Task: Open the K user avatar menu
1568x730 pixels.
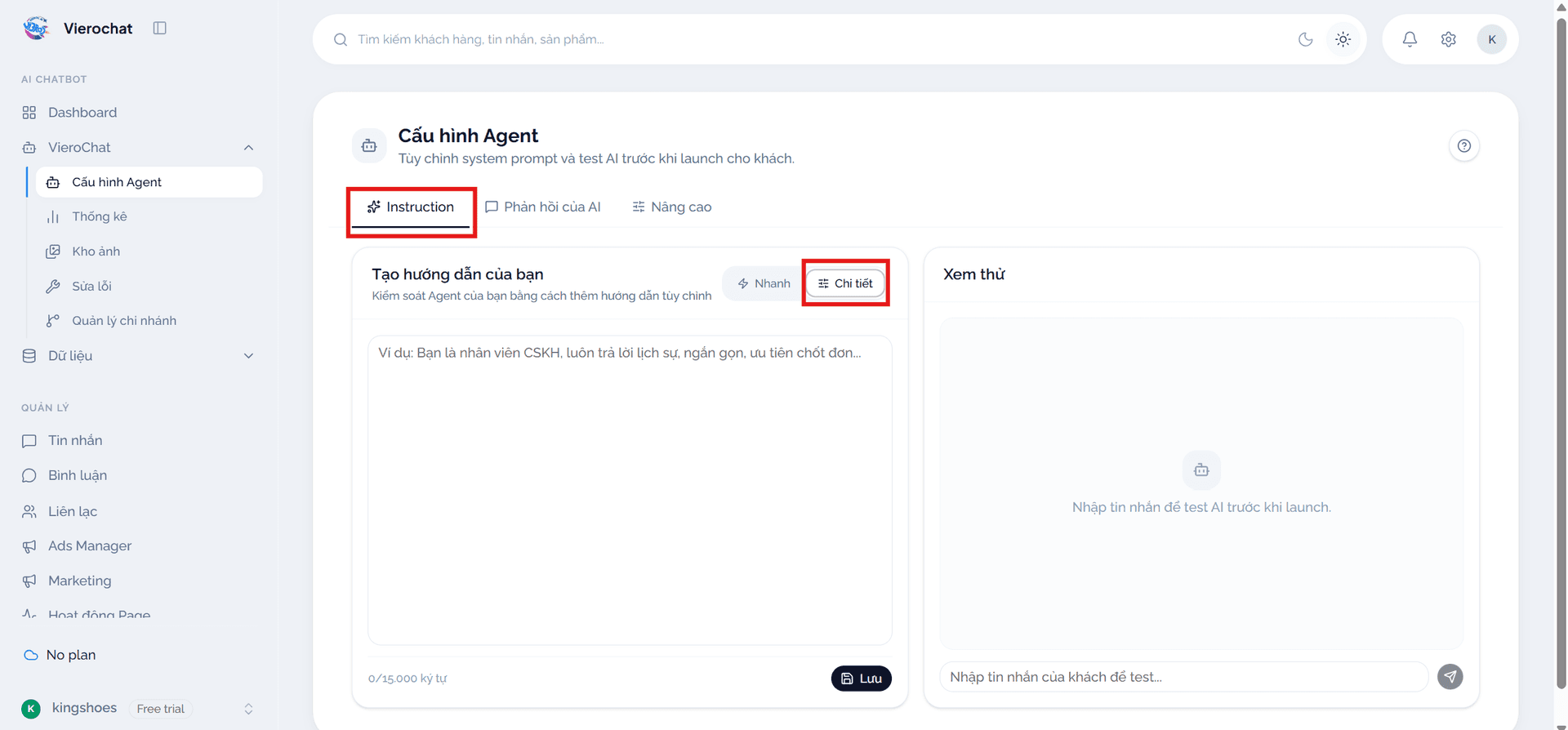Action: pos(1491,39)
